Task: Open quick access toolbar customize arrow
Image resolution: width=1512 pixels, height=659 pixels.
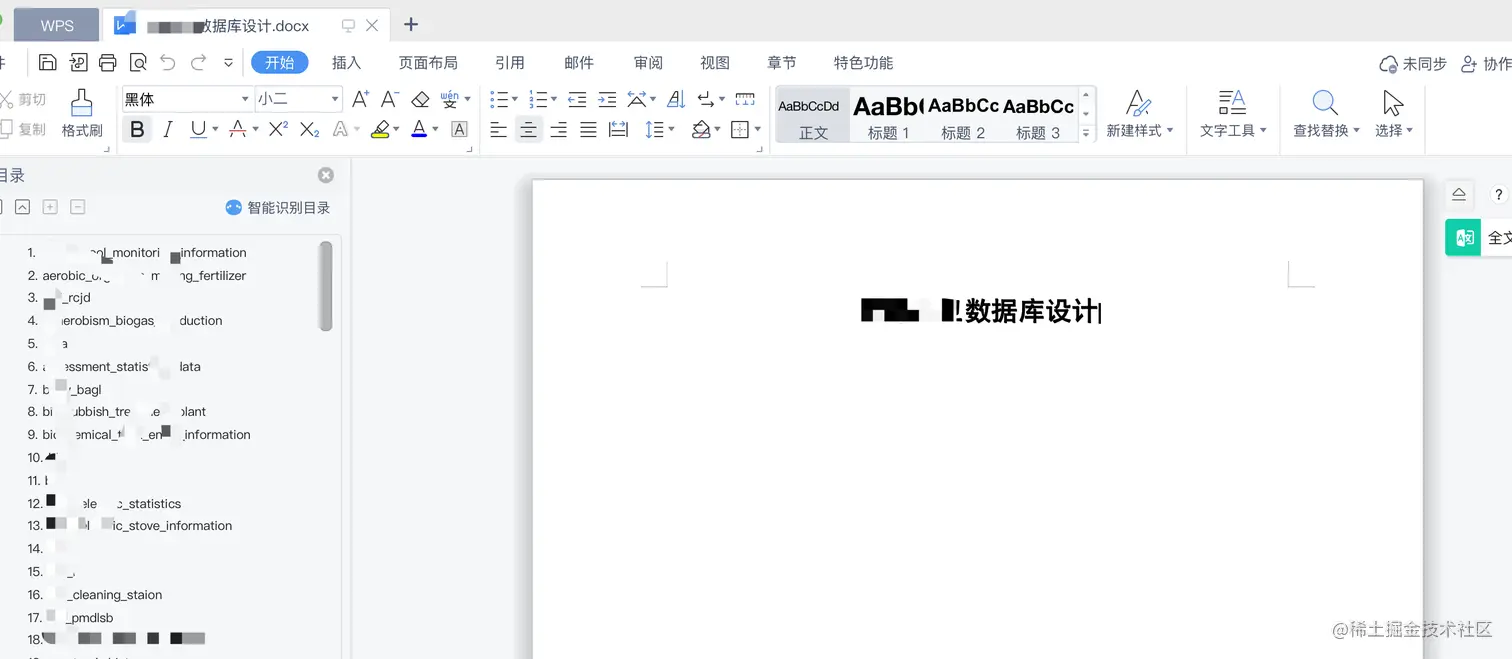Action: tap(228, 63)
